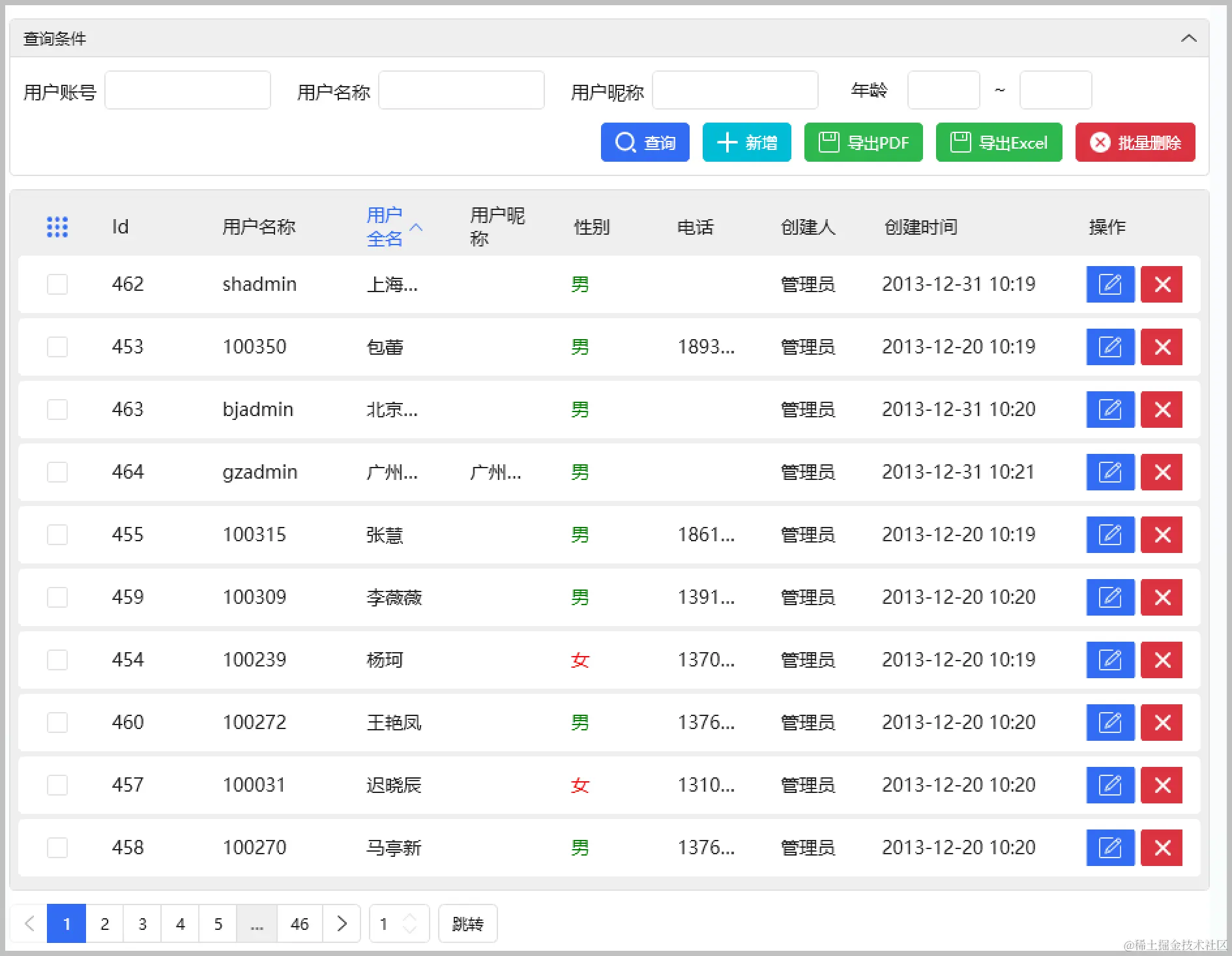Edit the row with Id 453
1232x956 pixels.
(1110, 347)
